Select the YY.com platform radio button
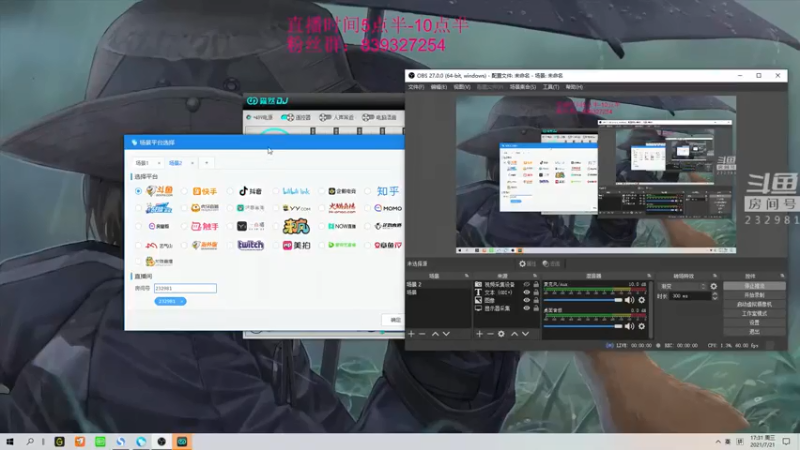800x450 pixels. coord(276,208)
